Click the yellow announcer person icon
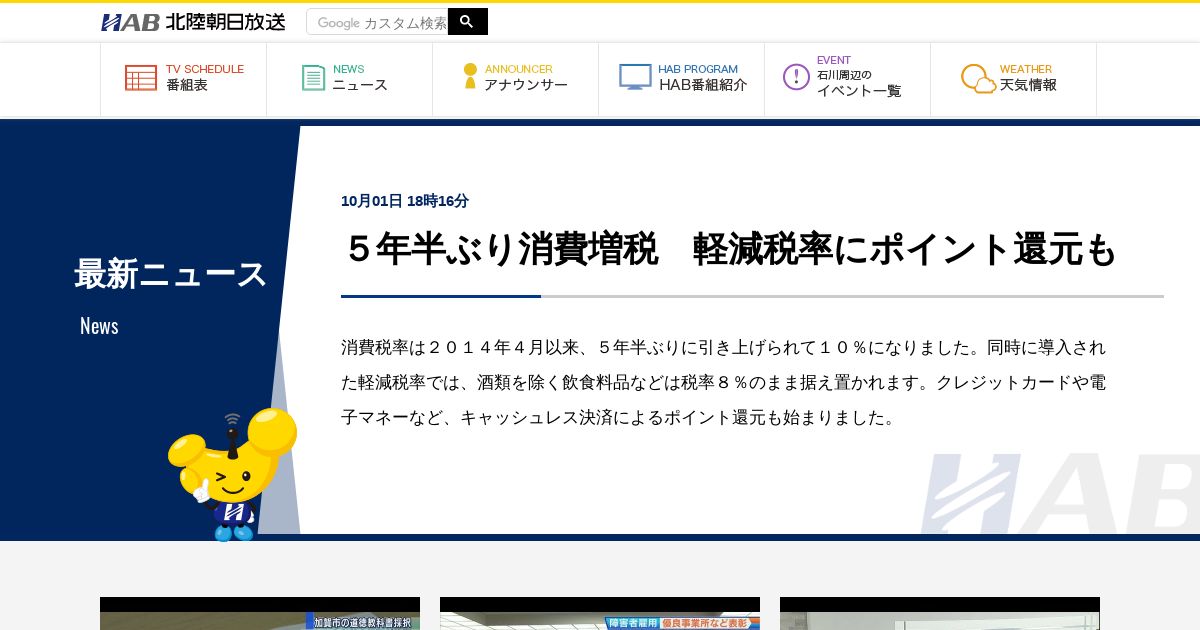The height and width of the screenshot is (630, 1200). (470, 77)
